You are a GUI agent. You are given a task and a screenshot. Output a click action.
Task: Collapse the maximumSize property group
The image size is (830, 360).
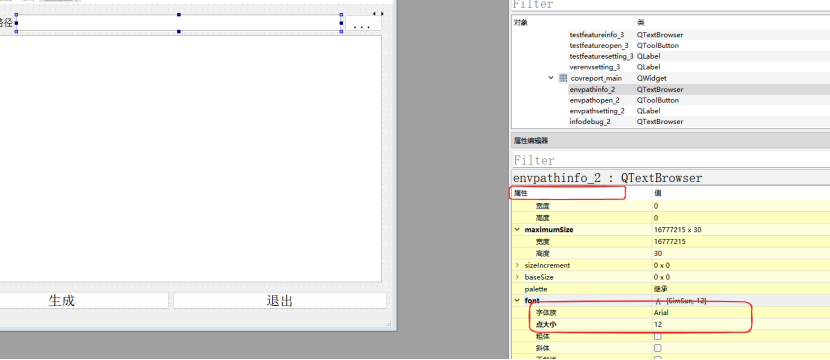pos(517,230)
